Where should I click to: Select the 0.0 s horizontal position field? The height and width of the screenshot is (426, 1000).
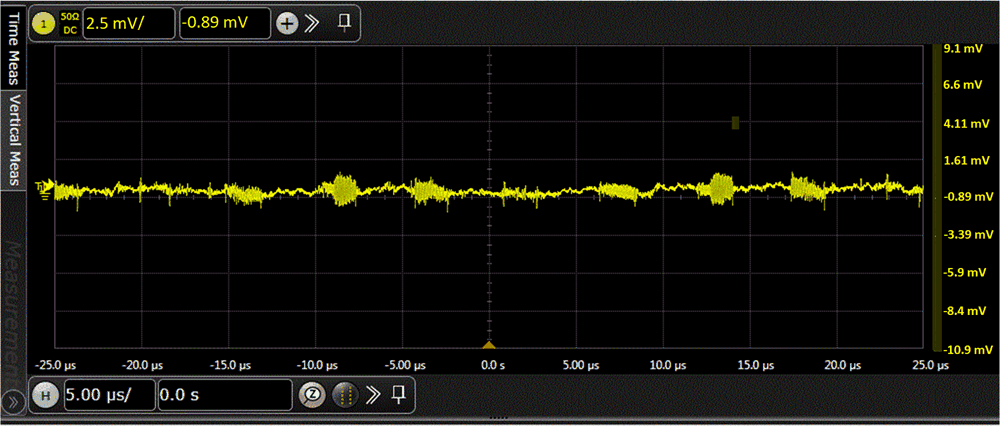coord(224,394)
